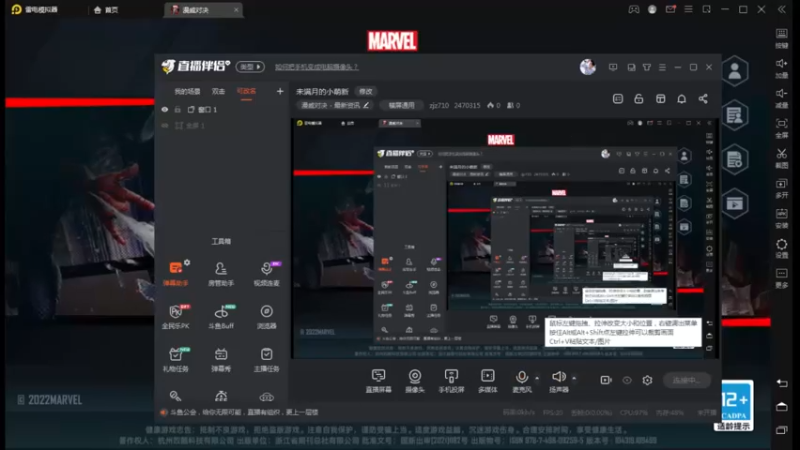Click the start streaming pill button
The height and width of the screenshot is (450, 800).
687,380
